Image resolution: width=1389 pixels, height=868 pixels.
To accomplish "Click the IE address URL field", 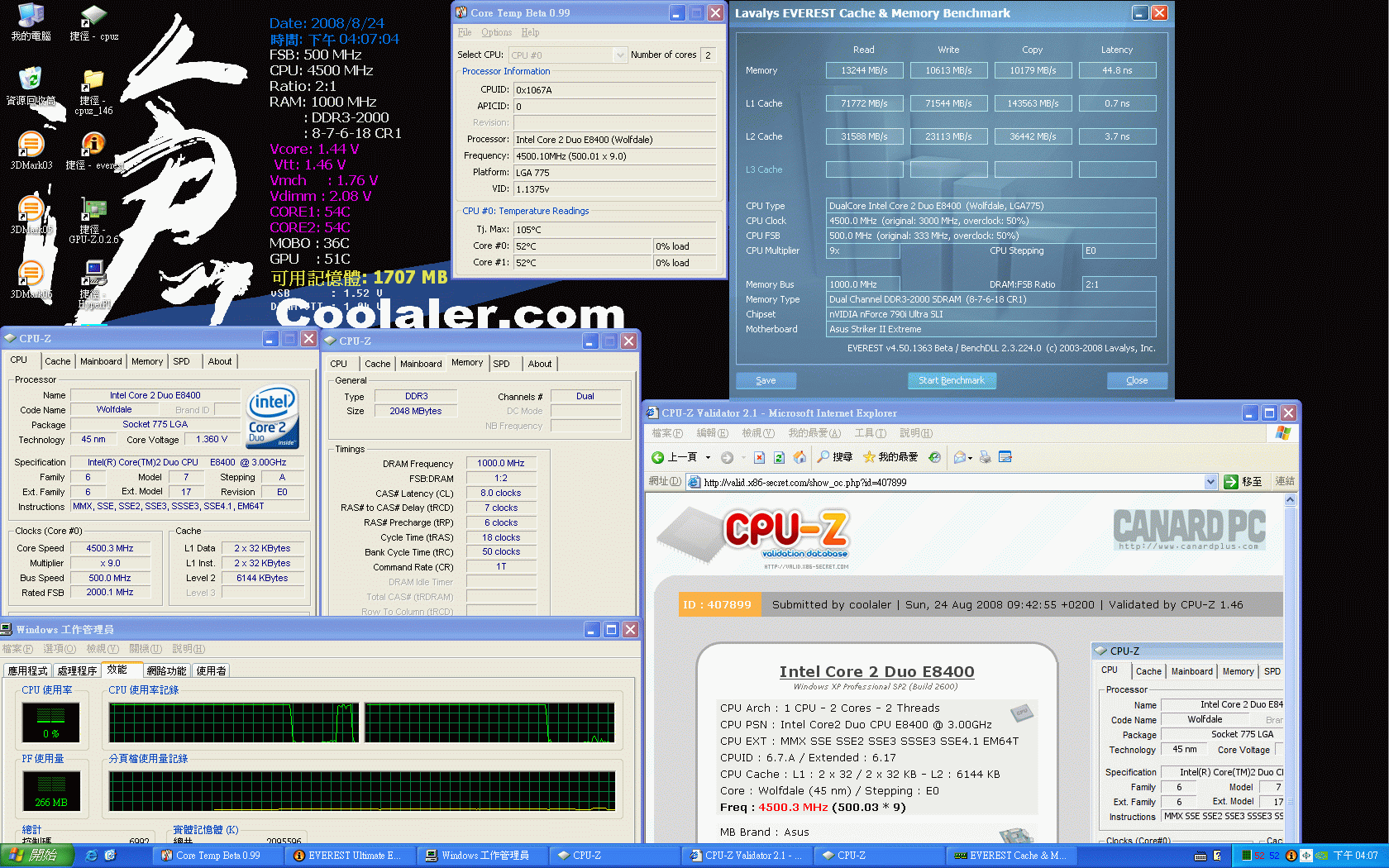I will point(952,482).
